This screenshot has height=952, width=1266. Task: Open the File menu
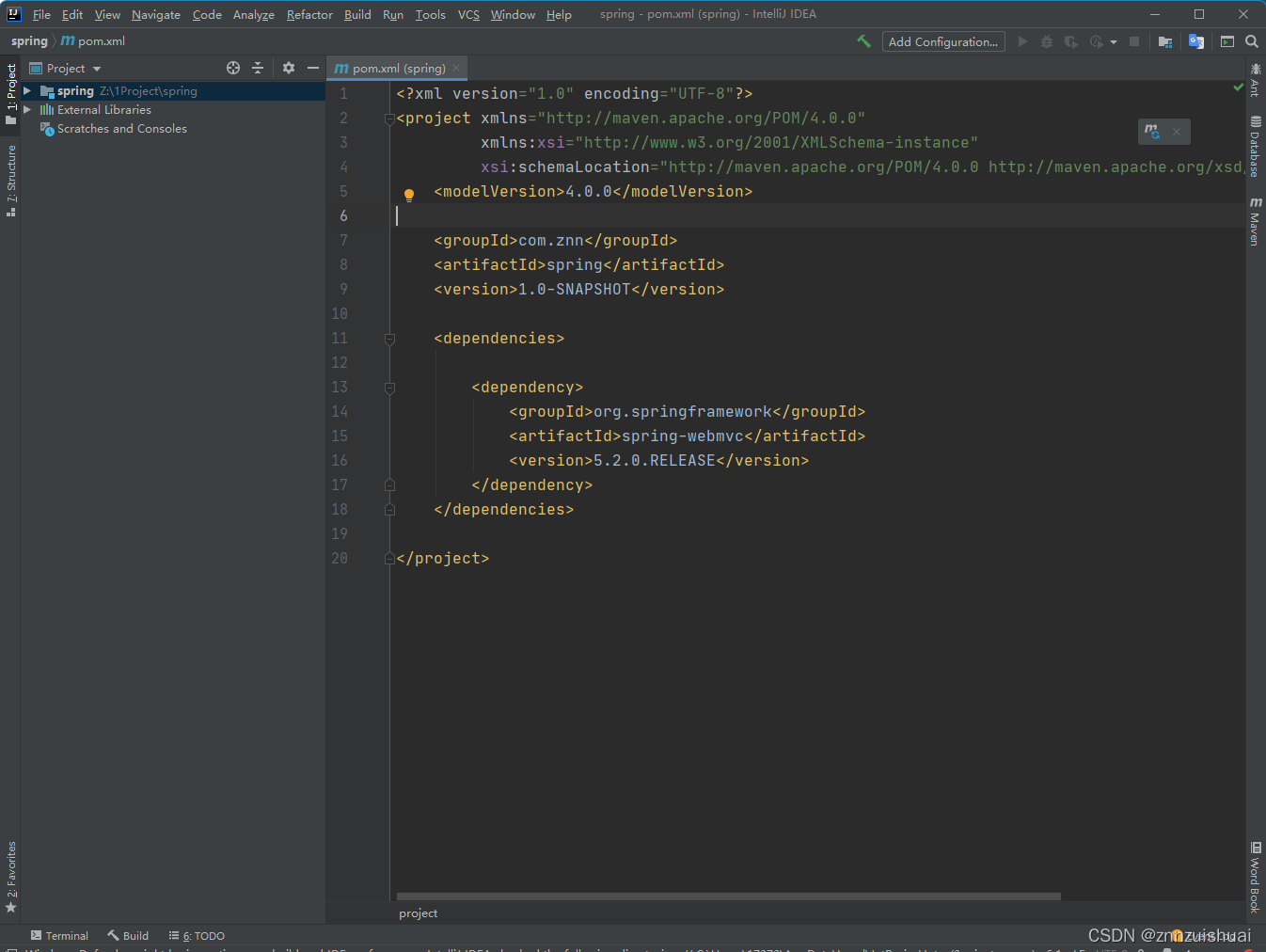[x=41, y=14]
